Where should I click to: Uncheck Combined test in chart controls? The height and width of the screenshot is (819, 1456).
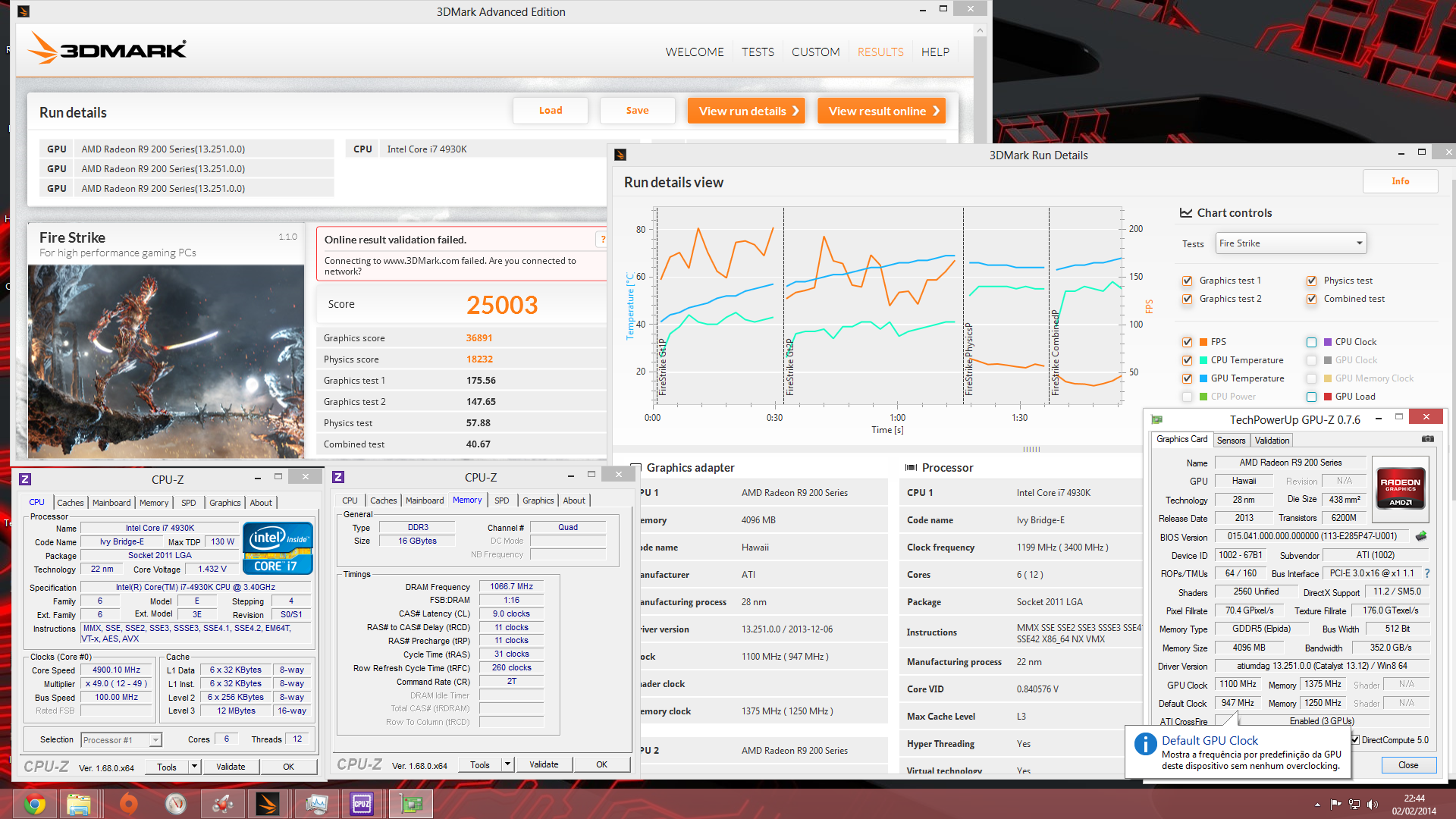(x=1311, y=299)
